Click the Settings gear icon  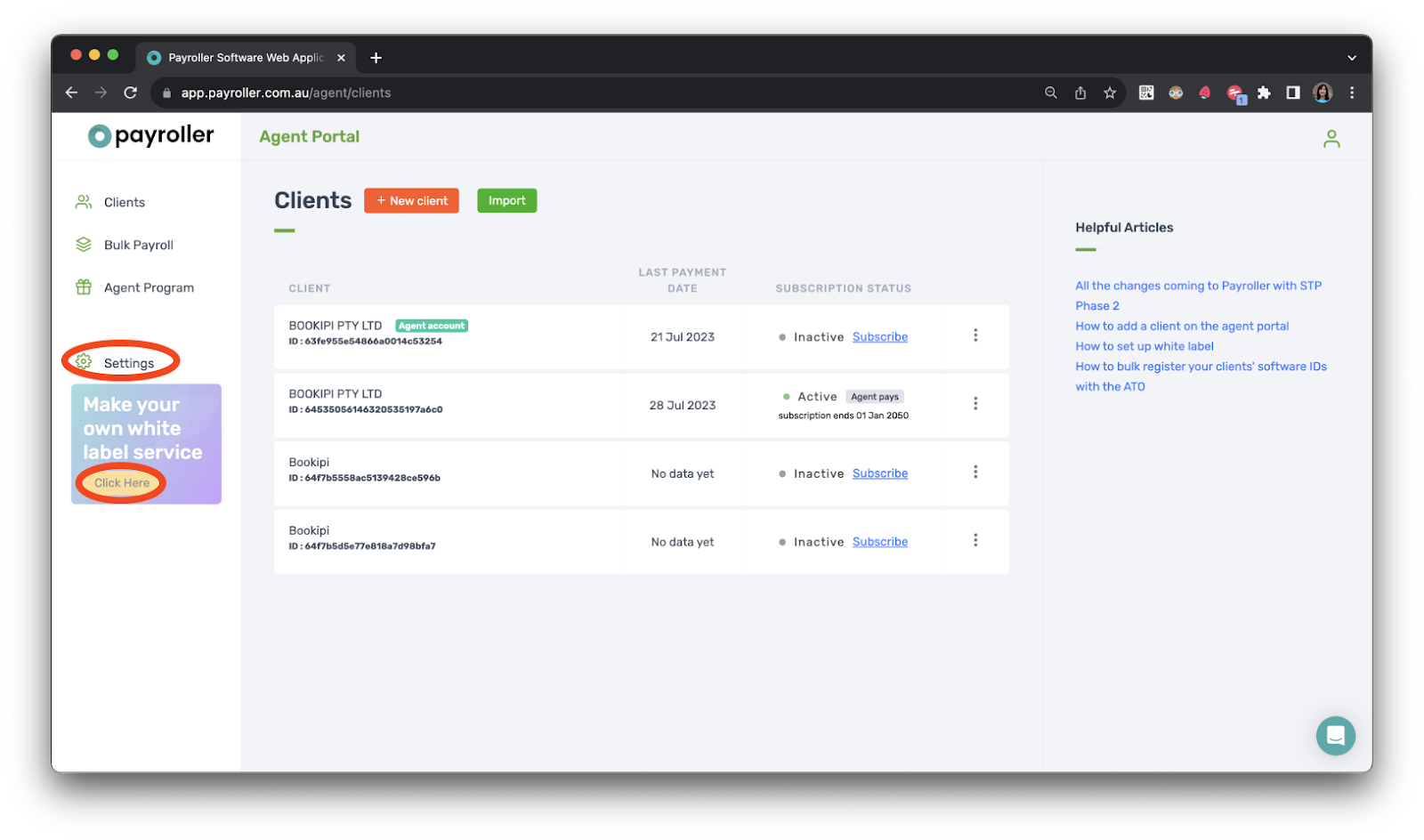[x=84, y=361]
